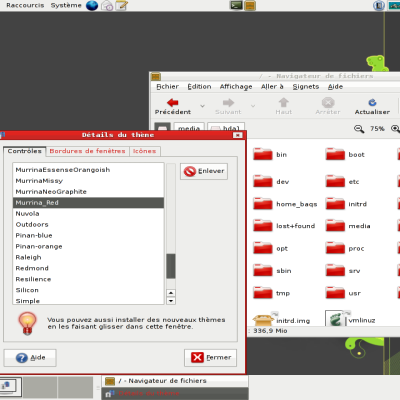Select the MurrinaNeoGraphite theme
400x400 pixels.
[88, 192]
